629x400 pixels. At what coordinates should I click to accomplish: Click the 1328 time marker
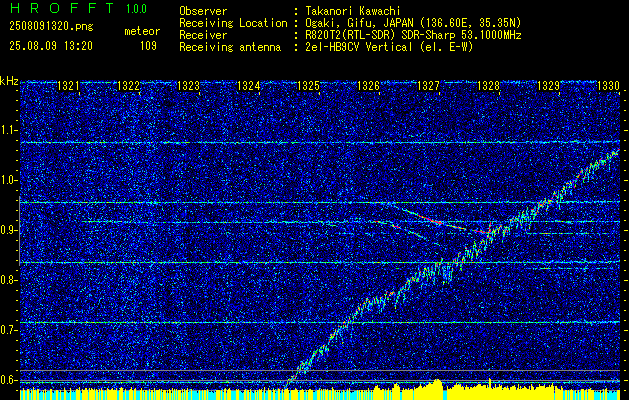[x=489, y=85]
